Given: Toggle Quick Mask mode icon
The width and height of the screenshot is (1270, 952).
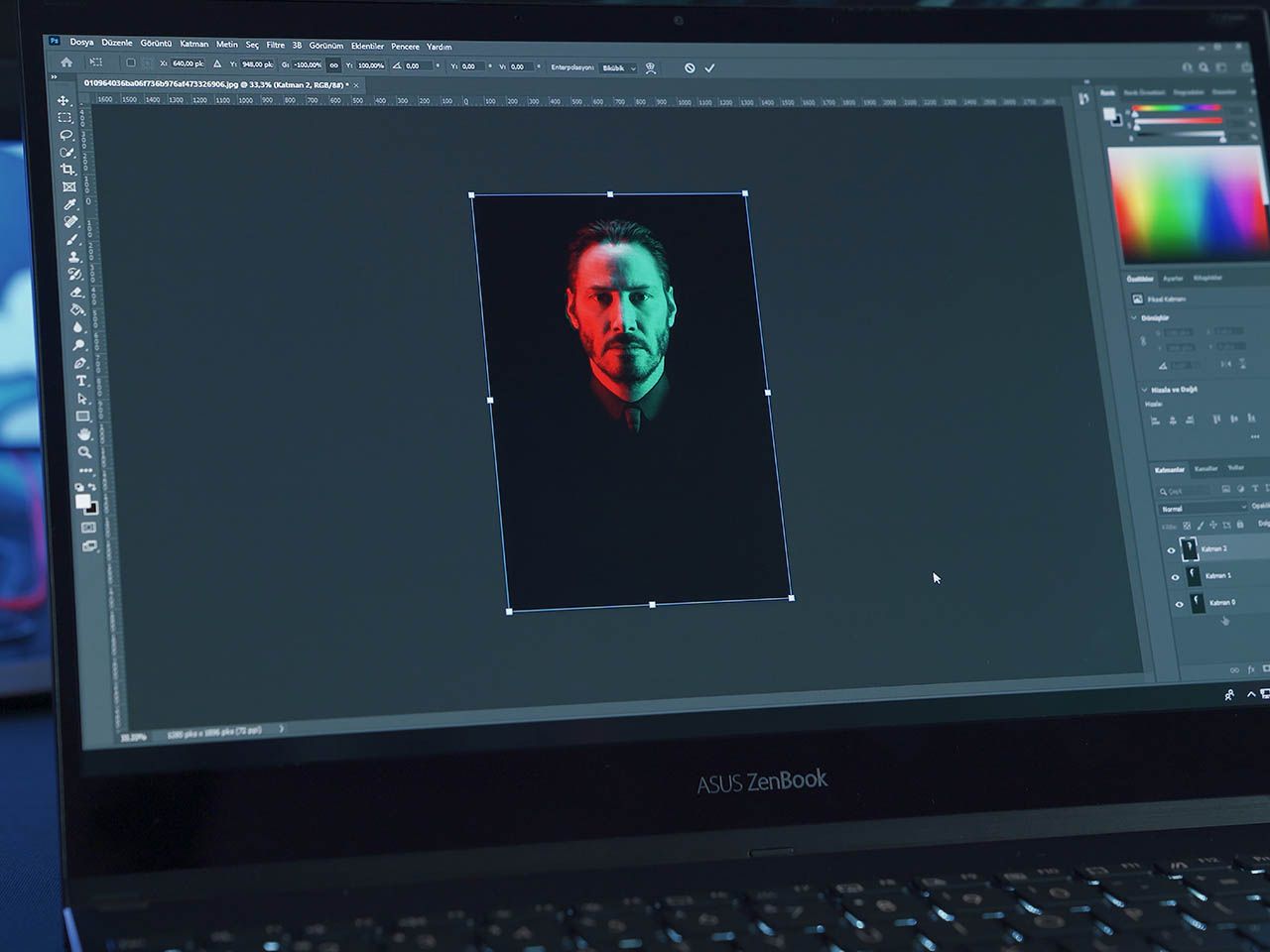Looking at the screenshot, I should [x=88, y=528].
